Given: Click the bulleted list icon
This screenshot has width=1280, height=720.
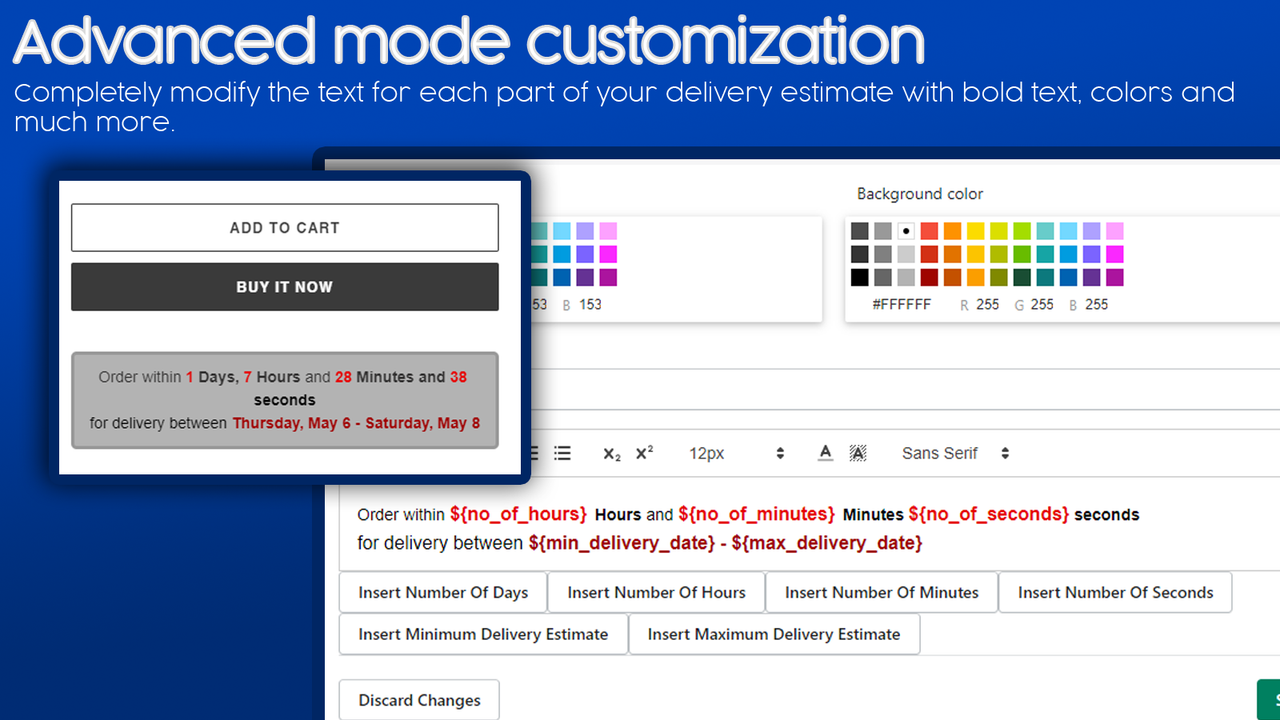Looking at the screenshot, I should [562, 452].
